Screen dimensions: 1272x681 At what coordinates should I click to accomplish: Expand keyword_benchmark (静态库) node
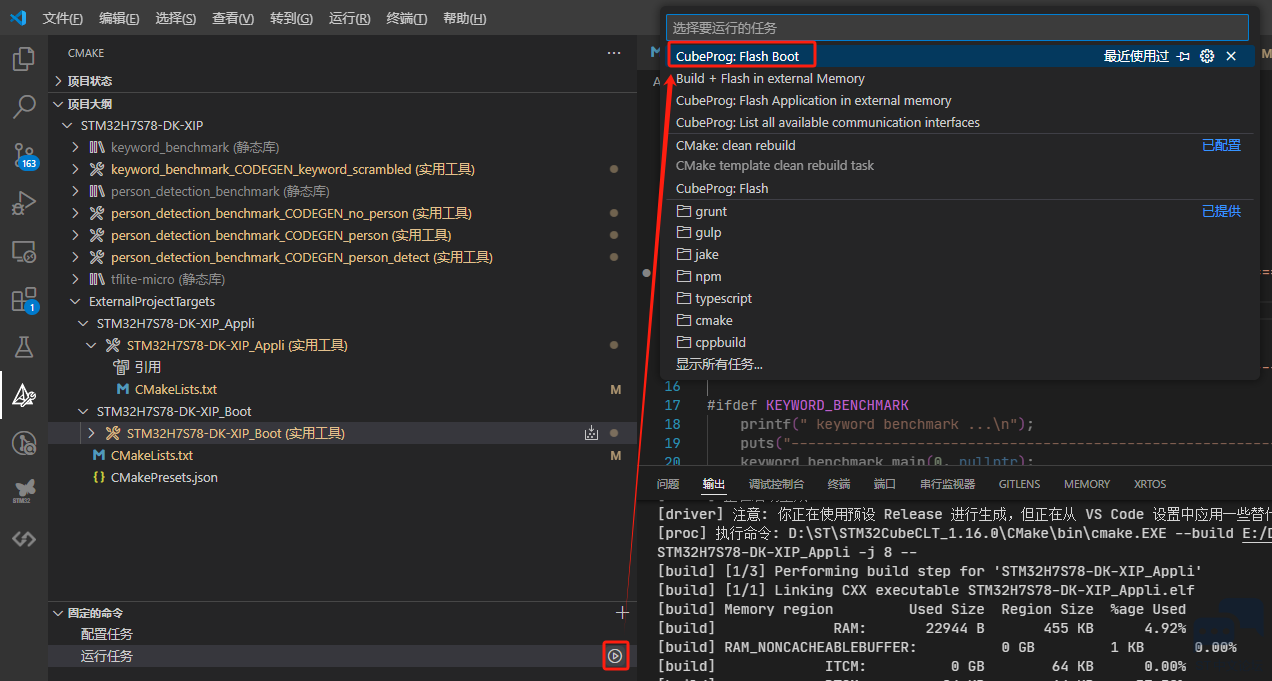pos(75,147)
